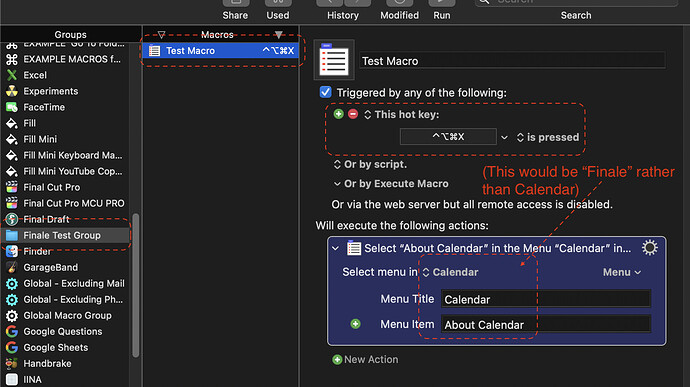The width and height of the screenshot is (690, 387).
Task: Click the Finale Test Group folder icon
Action: pos(12,236)
